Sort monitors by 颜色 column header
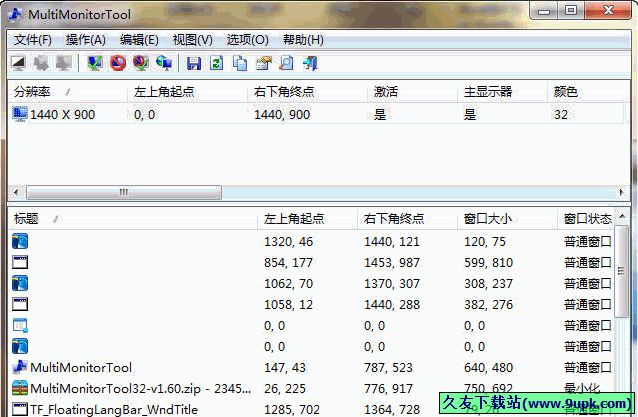The width and height of the screenshot is (638, 417). coord(588,92)
